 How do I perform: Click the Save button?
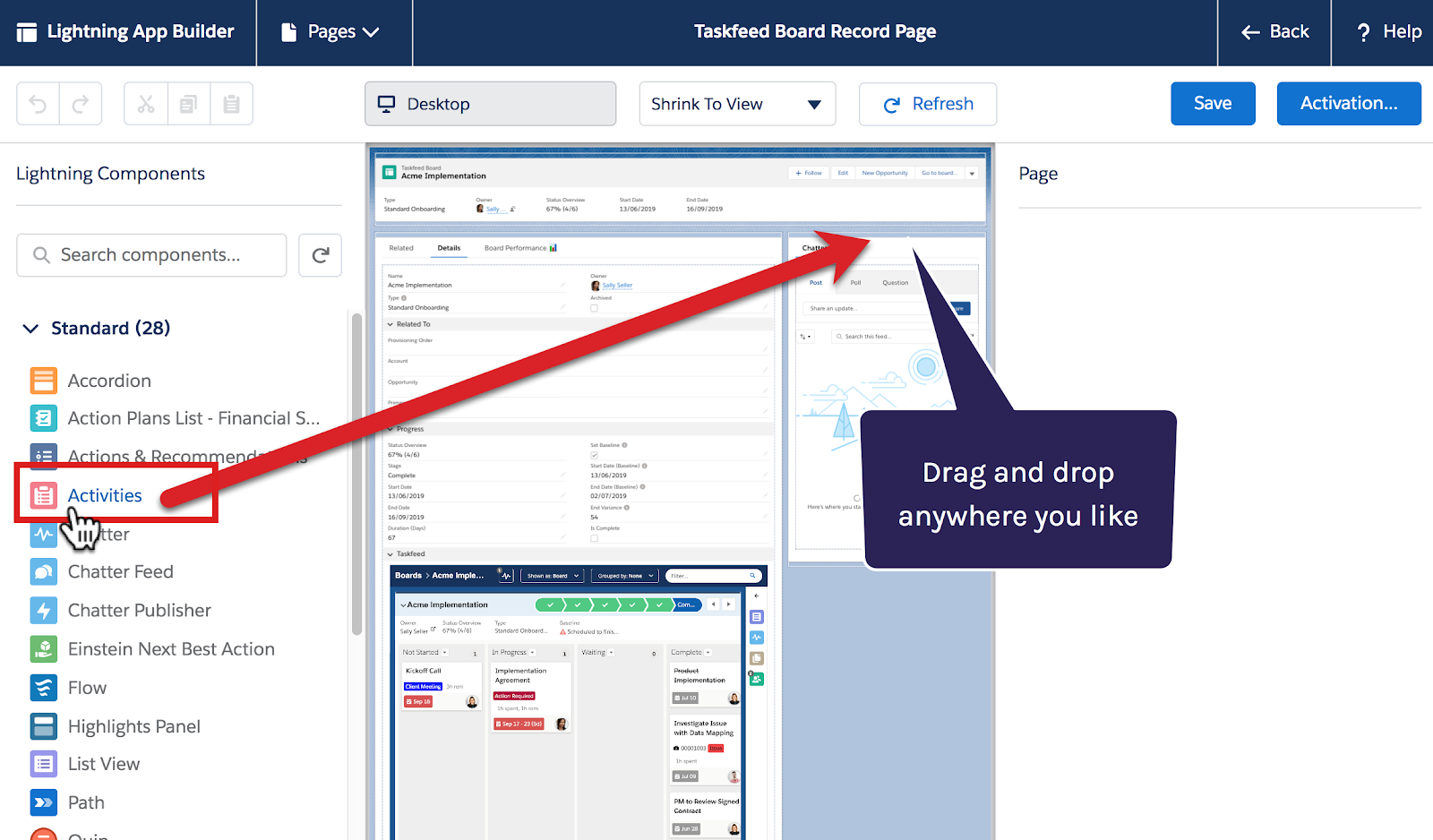(1213, 104)
